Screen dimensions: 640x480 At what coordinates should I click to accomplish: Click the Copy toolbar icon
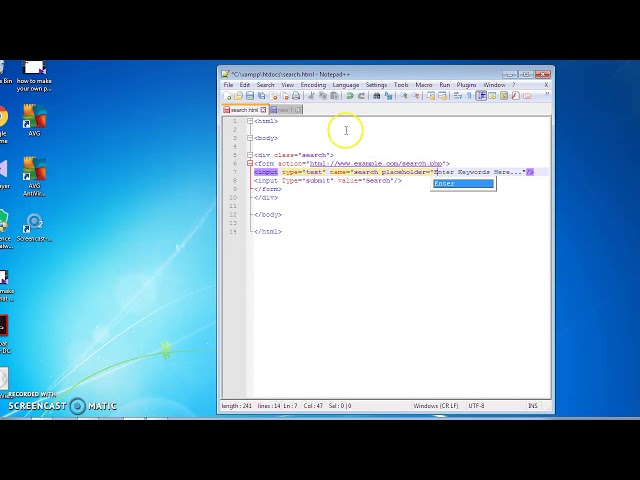[x=323, y=96]
